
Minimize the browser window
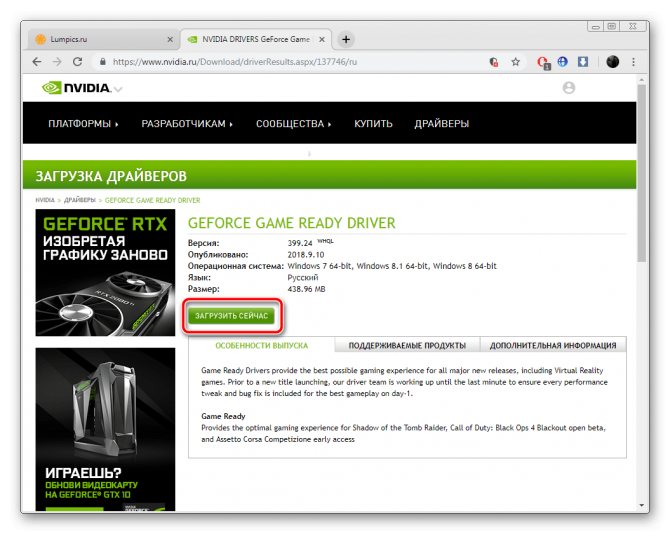pos(596,27)
